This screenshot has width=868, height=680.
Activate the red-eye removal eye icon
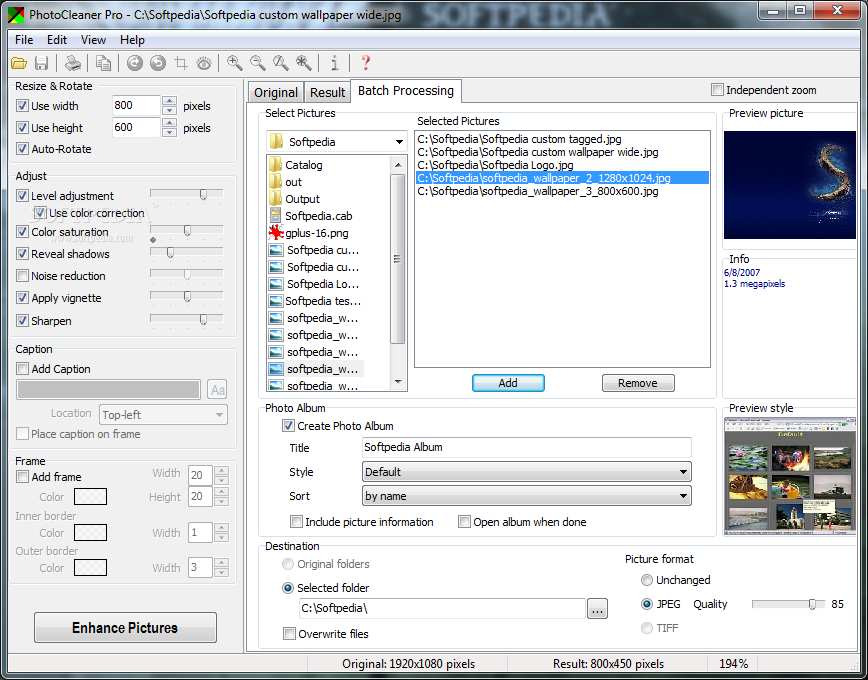click(204, 63)
